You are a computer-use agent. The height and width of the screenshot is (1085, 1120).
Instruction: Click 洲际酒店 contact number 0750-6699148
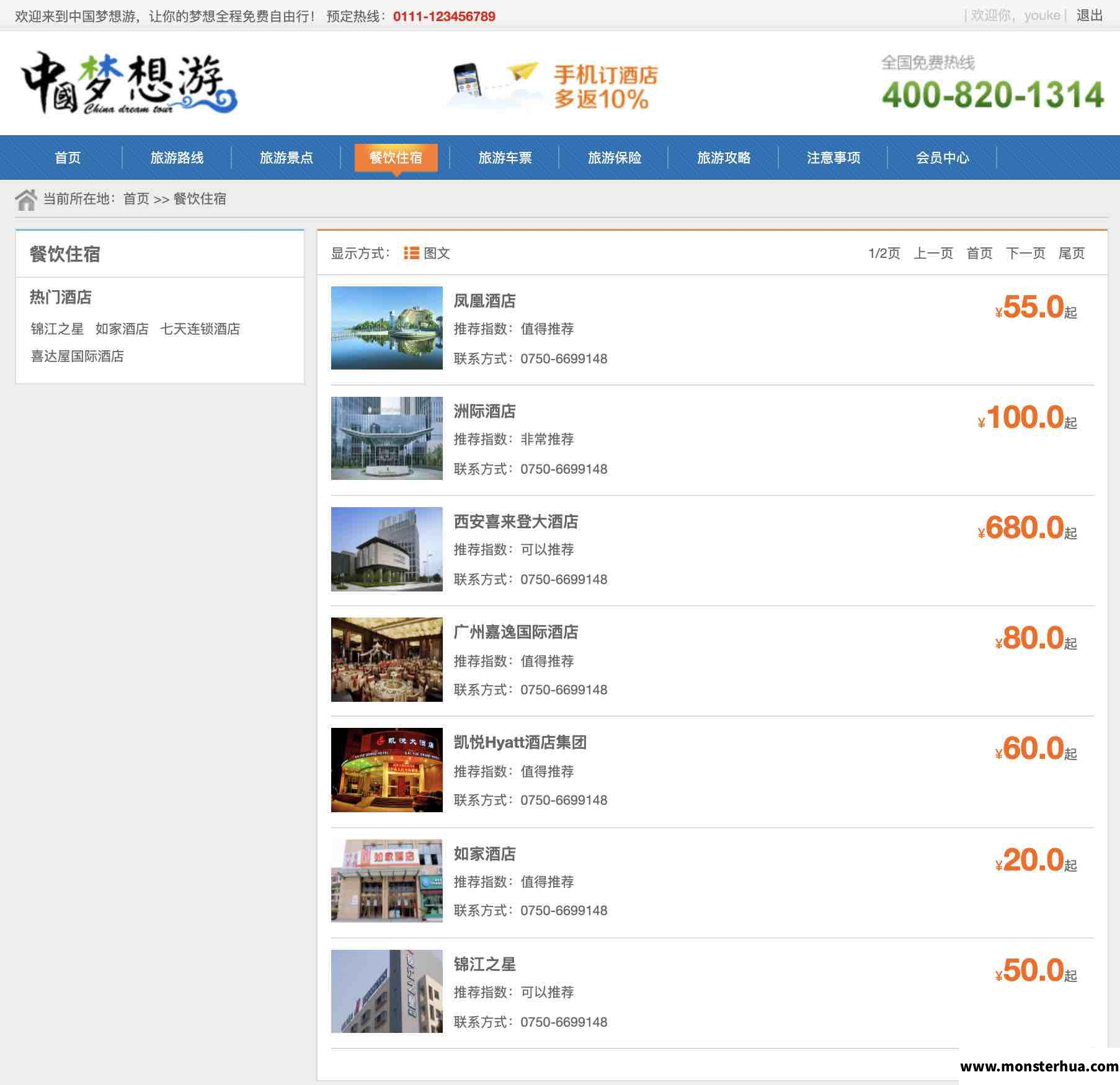pyautogui.click(x=564, y=469)
